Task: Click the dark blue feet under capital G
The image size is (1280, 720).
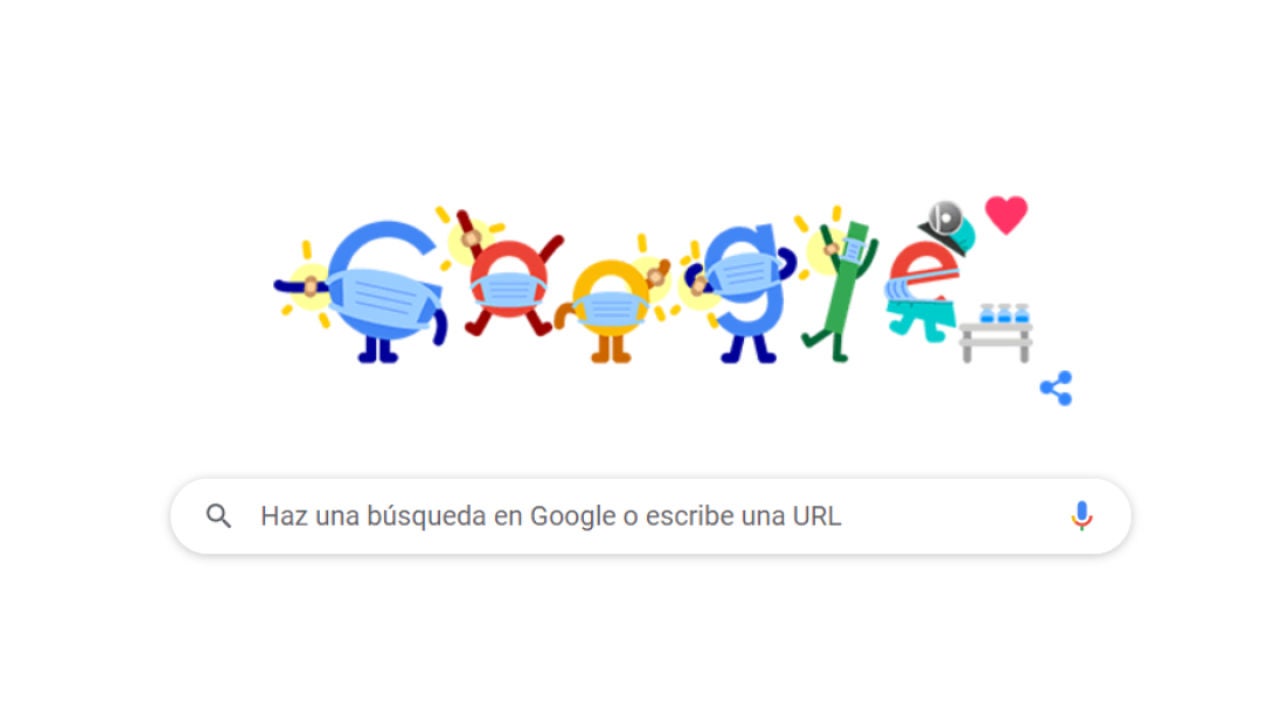Action: 379,350
